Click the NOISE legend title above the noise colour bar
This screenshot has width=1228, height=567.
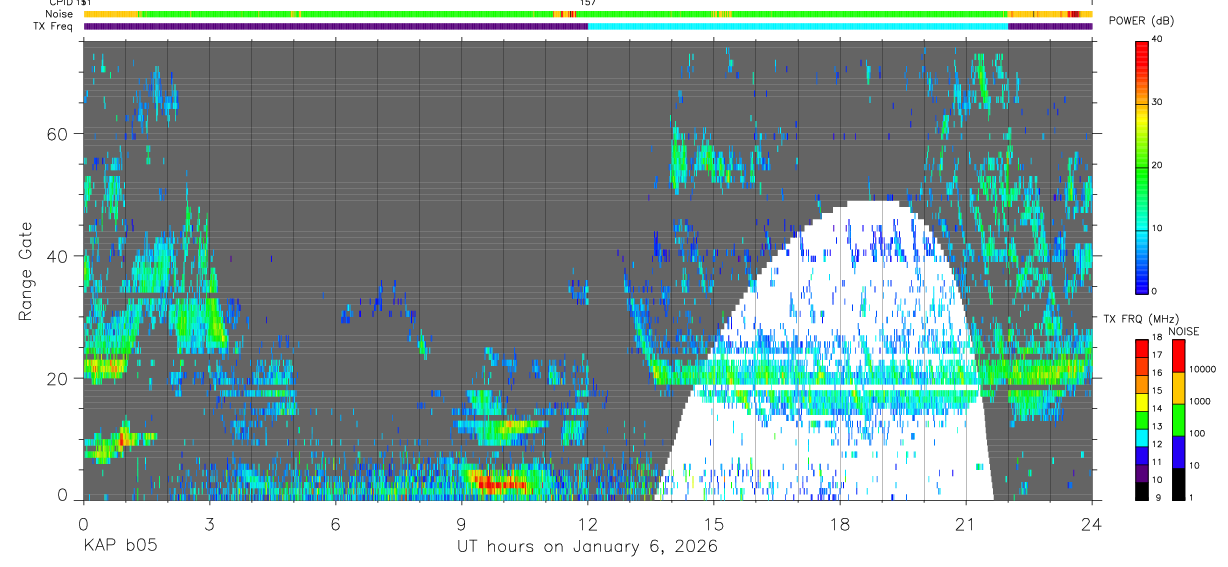coord(1183,331)
